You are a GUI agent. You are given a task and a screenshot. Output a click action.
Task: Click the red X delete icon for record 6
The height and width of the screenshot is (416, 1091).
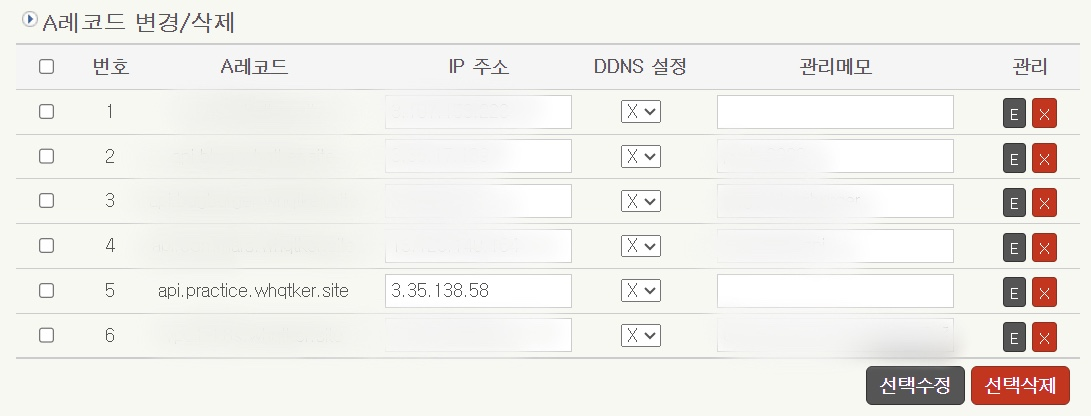1044,337
